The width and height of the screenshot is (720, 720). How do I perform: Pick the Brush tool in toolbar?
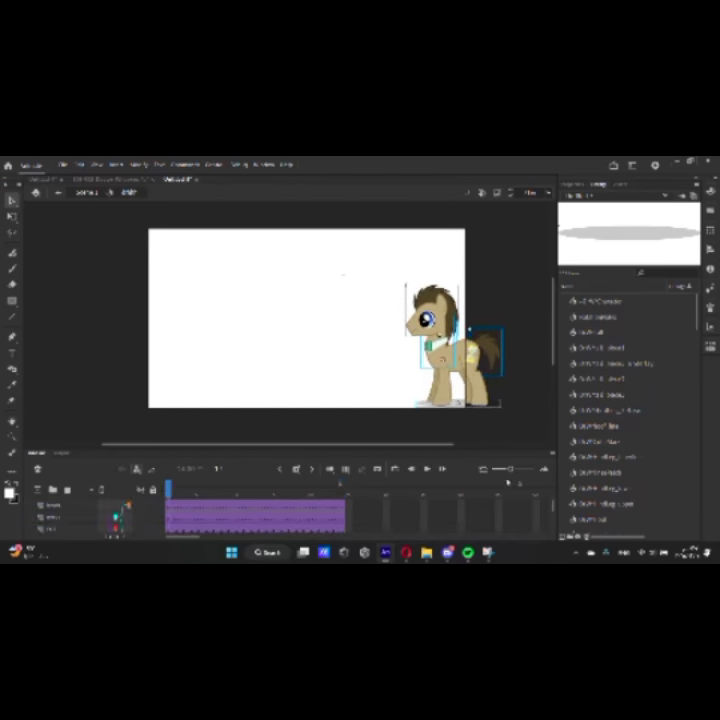12,268
